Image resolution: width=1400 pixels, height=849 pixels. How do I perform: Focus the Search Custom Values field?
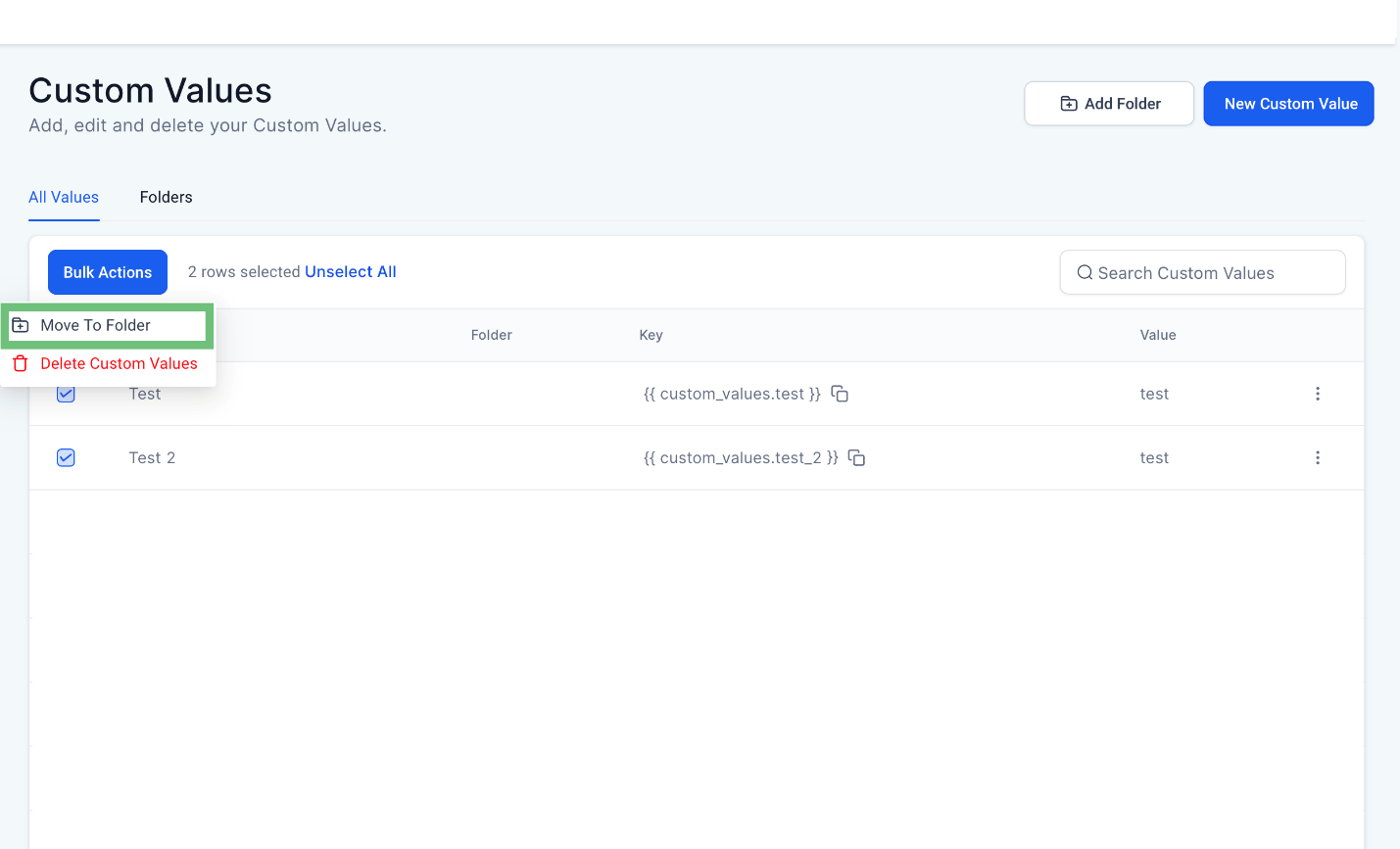tap(1202, 272)
